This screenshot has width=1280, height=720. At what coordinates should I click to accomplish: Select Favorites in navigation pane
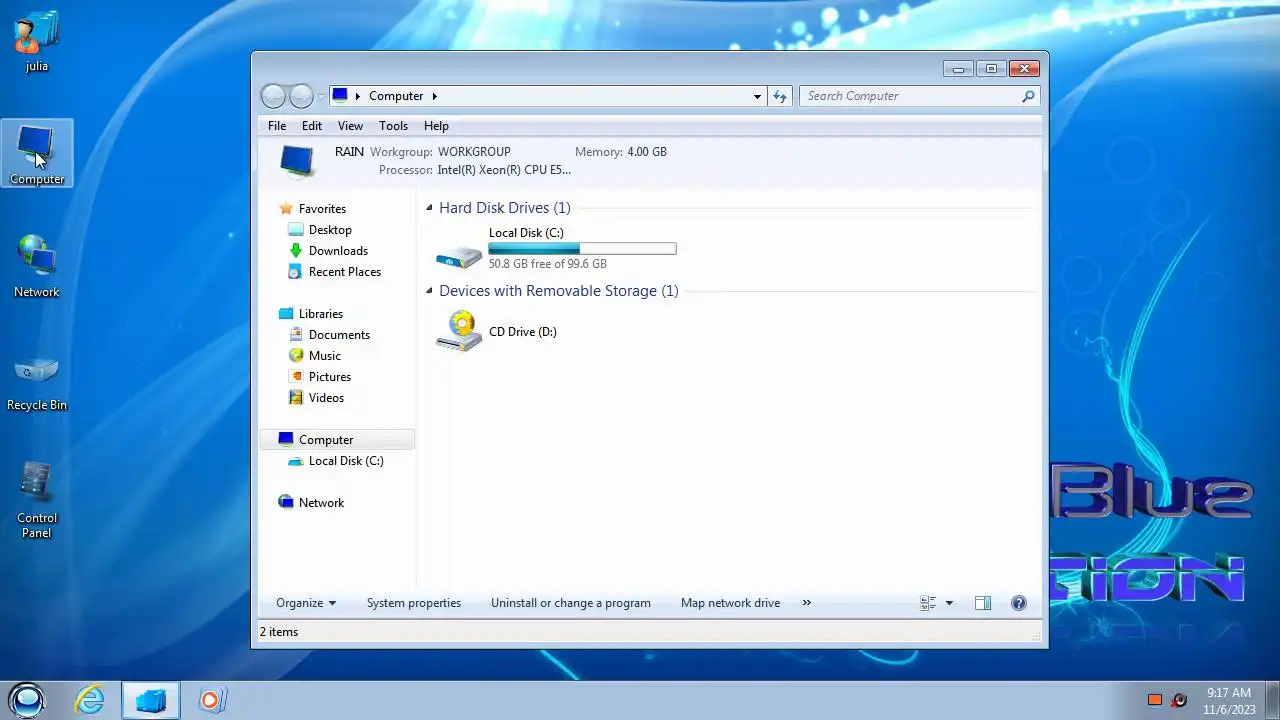(x=322, y=209)
